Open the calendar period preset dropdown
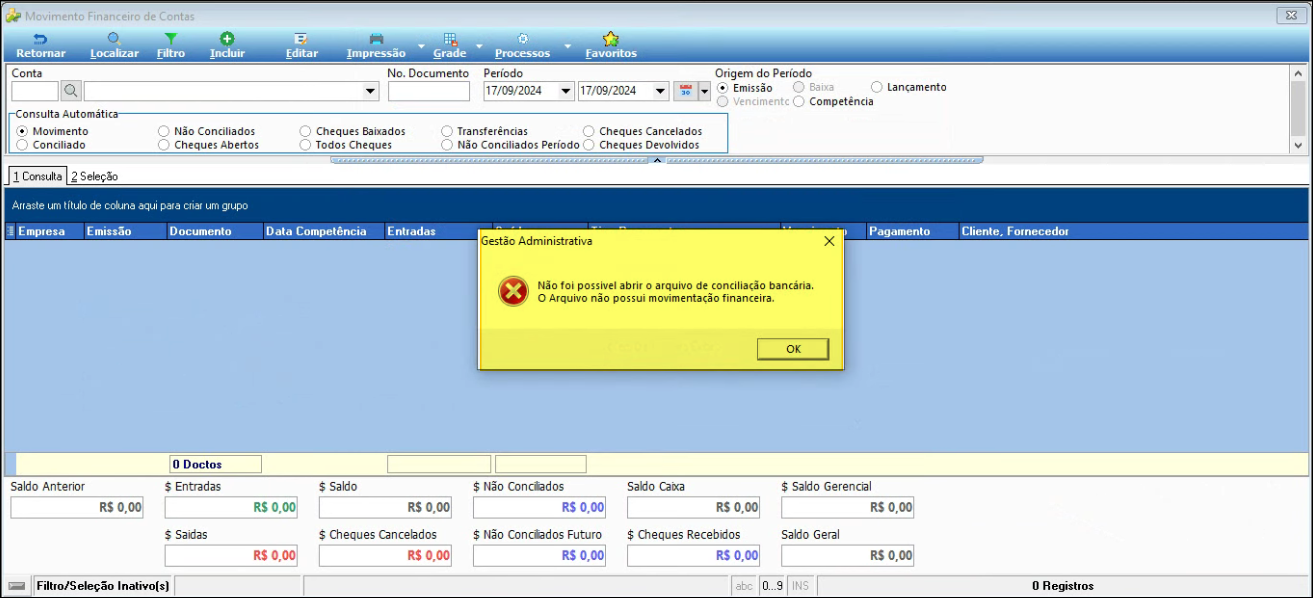 [704, 91]
